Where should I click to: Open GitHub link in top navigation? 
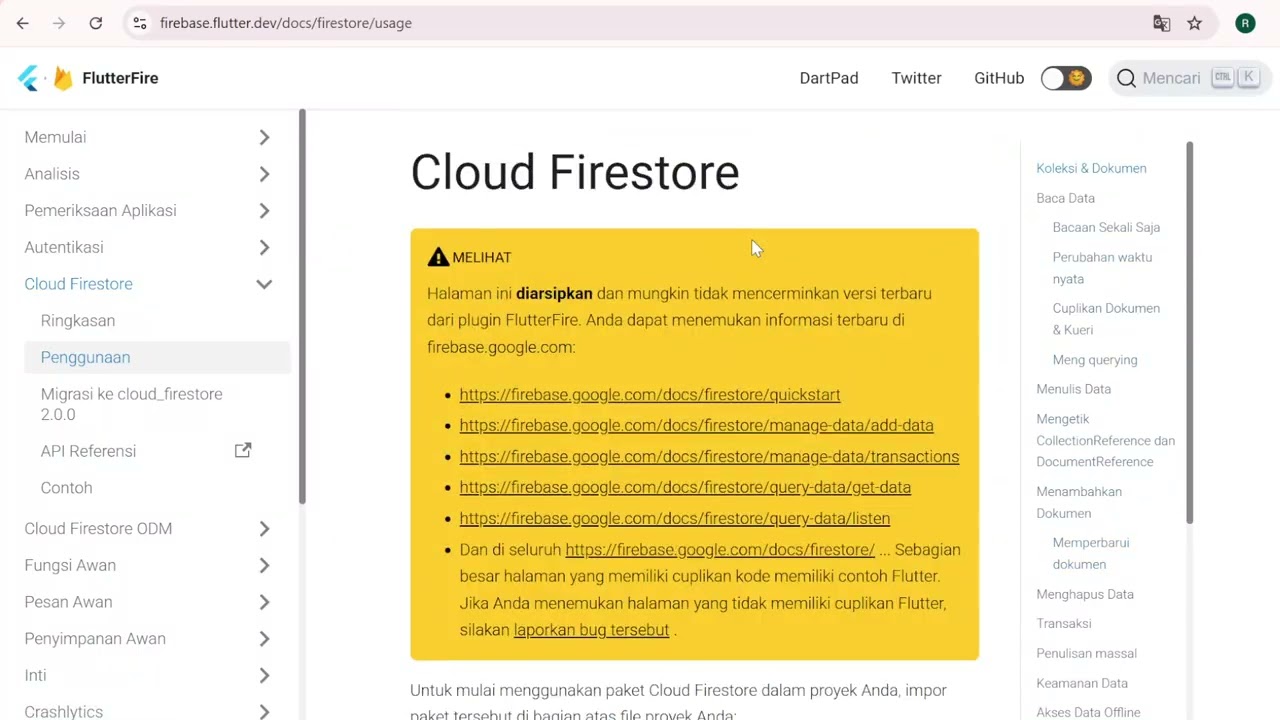click(999, 78)
